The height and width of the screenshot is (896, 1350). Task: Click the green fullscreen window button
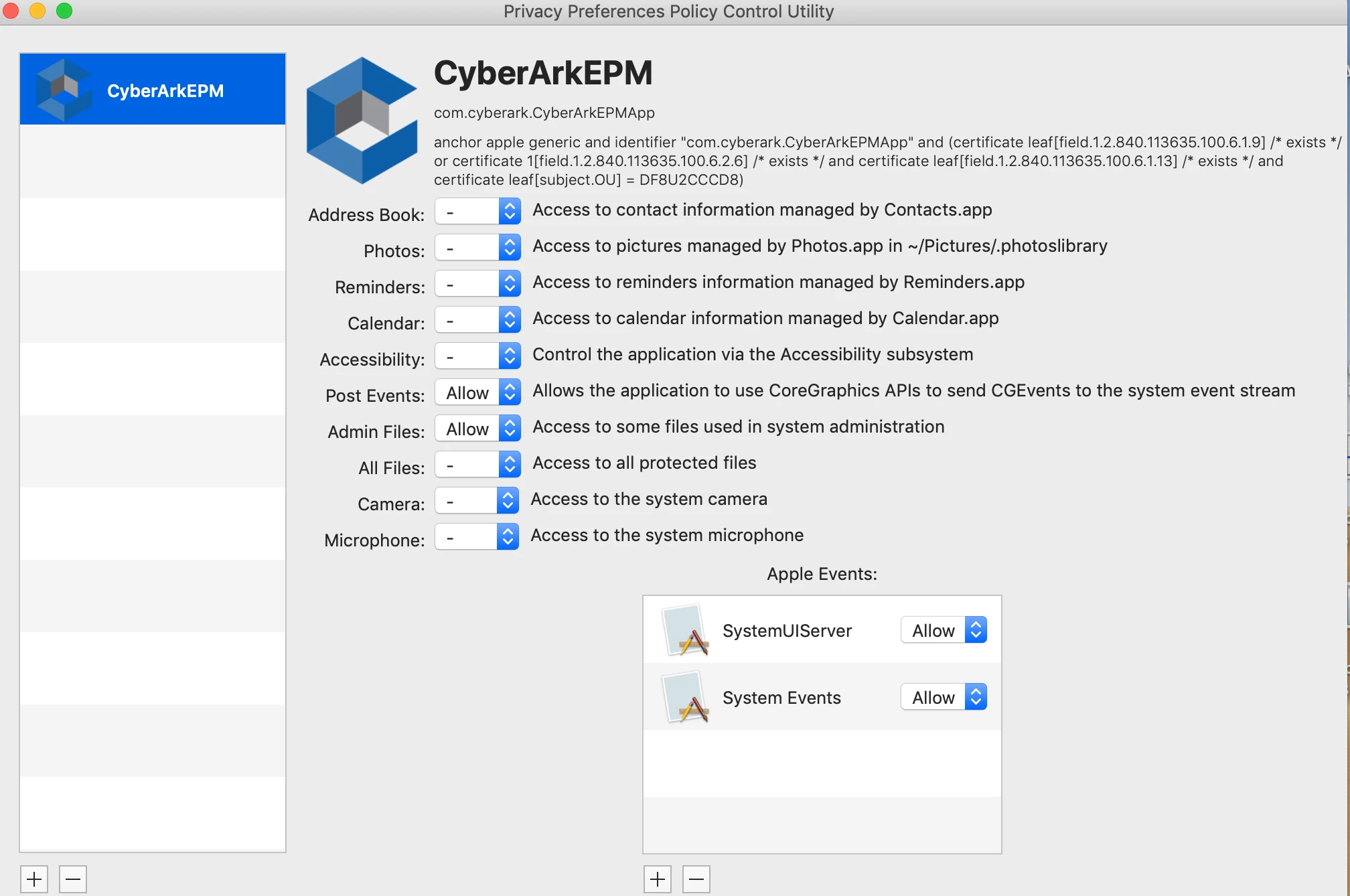(x=64, y=11)
